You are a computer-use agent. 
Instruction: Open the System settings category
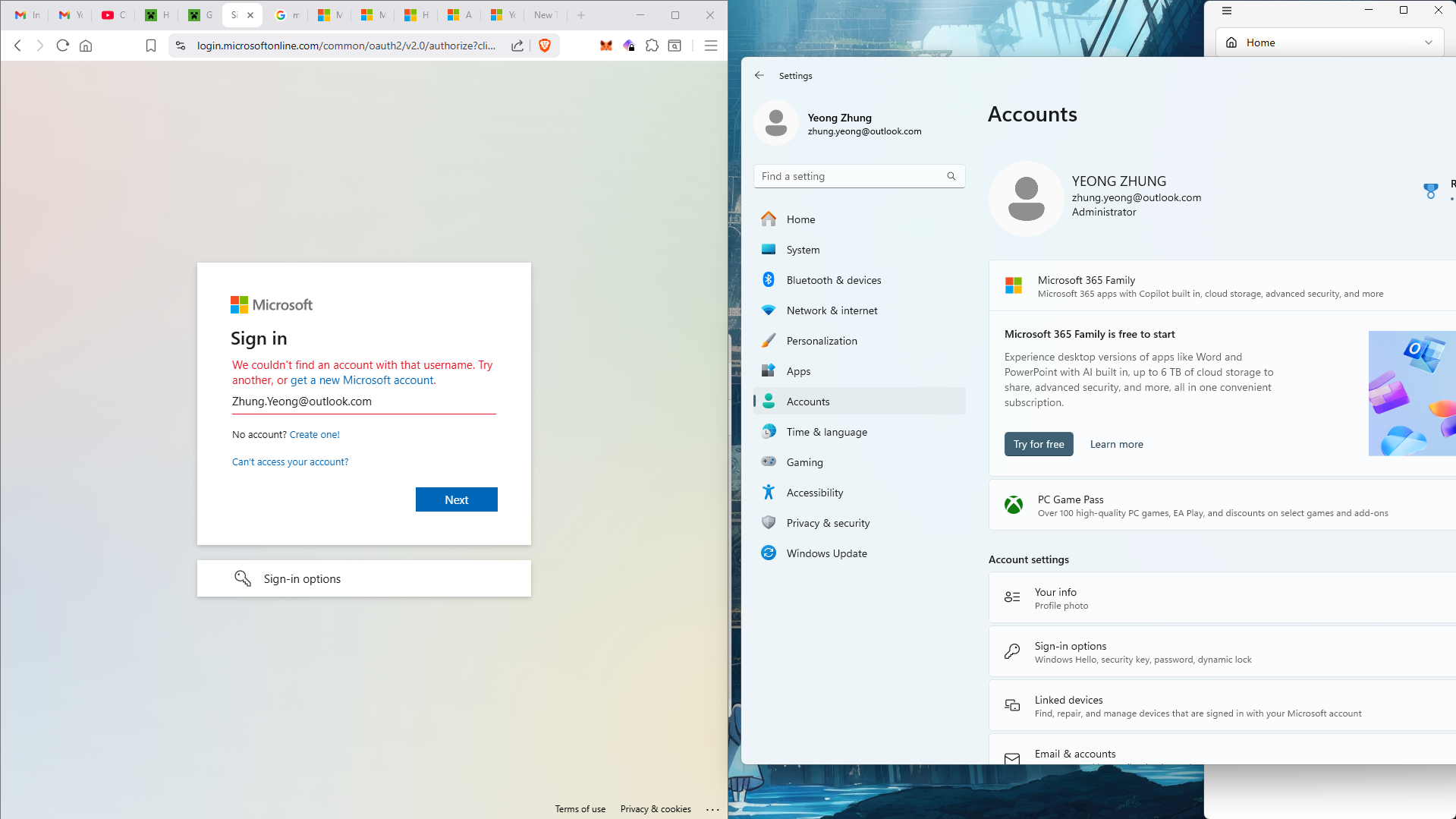[860, 250]
